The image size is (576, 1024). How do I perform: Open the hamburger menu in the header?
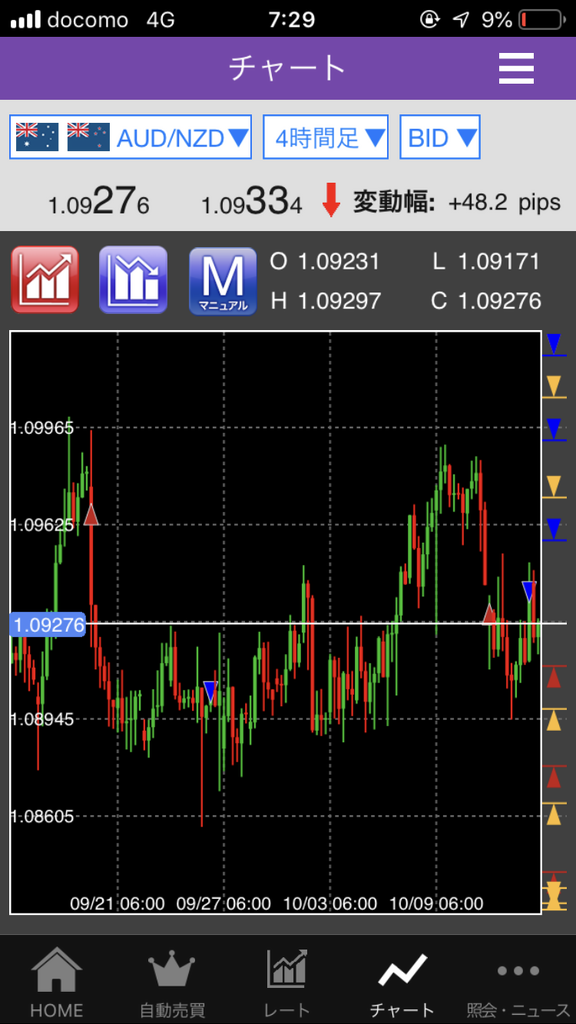tap(516, 68)
